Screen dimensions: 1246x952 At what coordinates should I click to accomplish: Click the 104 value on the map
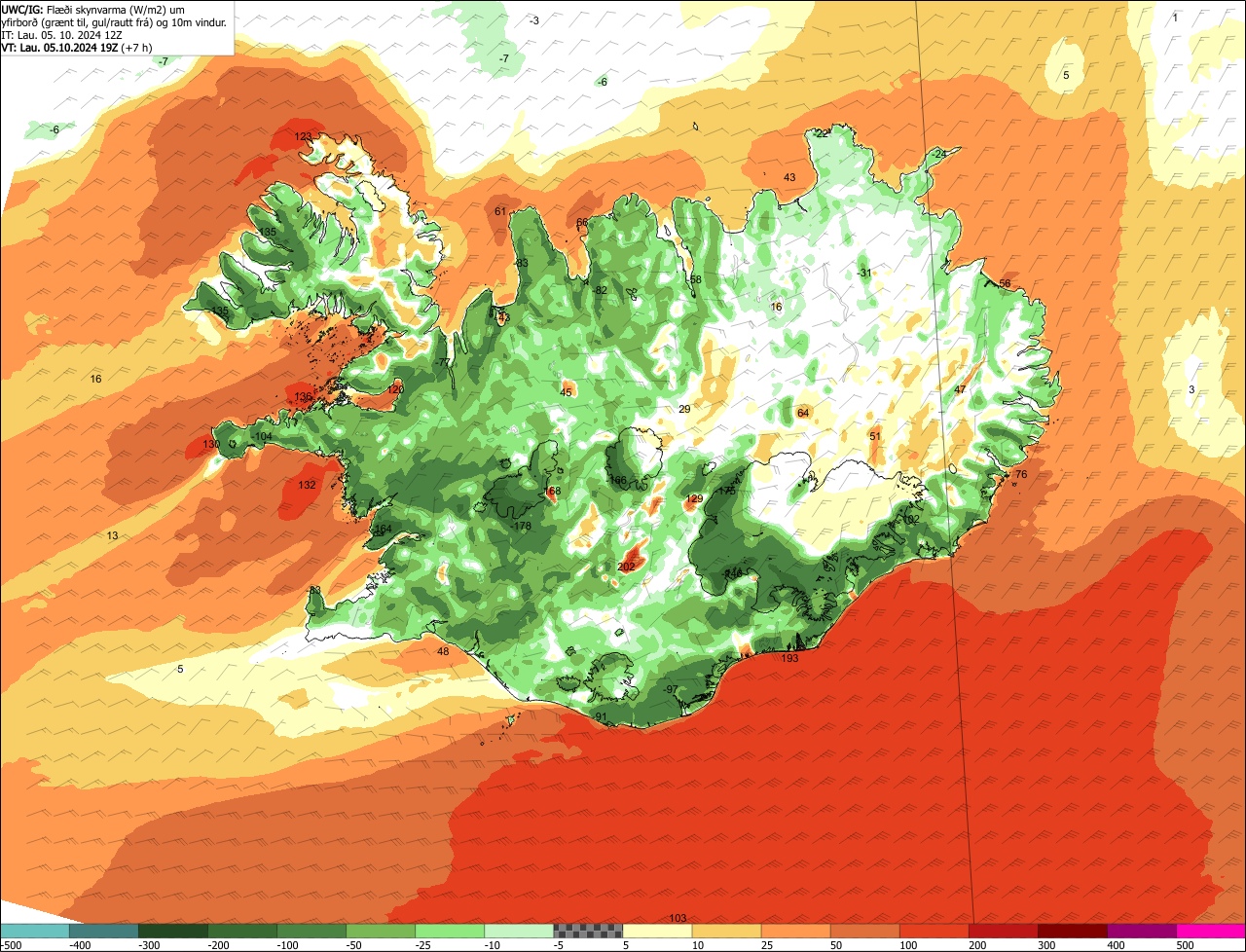pyautogui.click(x=263, y=436)
